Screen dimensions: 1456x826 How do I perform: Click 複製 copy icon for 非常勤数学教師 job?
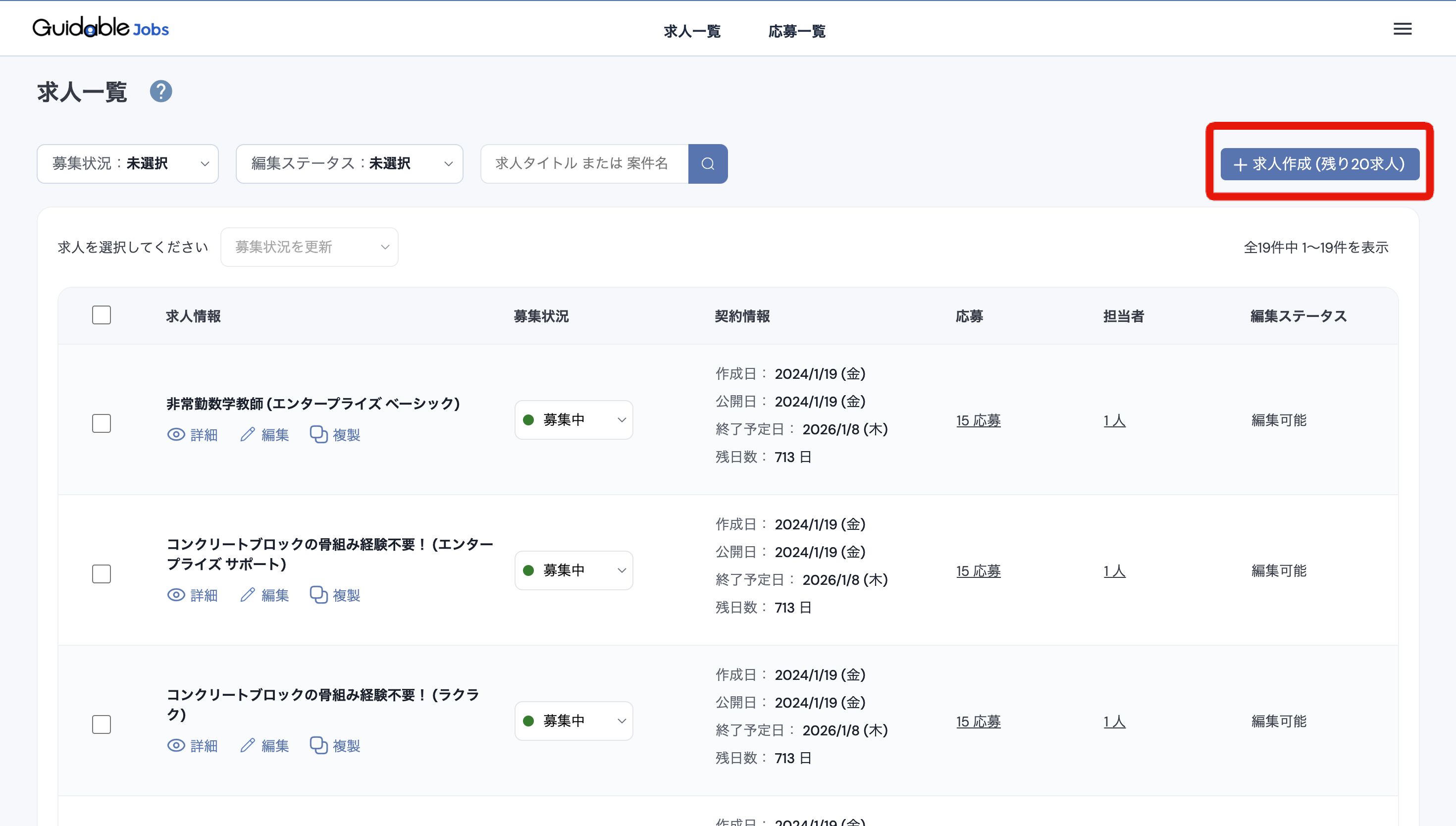tap(335, 435)
